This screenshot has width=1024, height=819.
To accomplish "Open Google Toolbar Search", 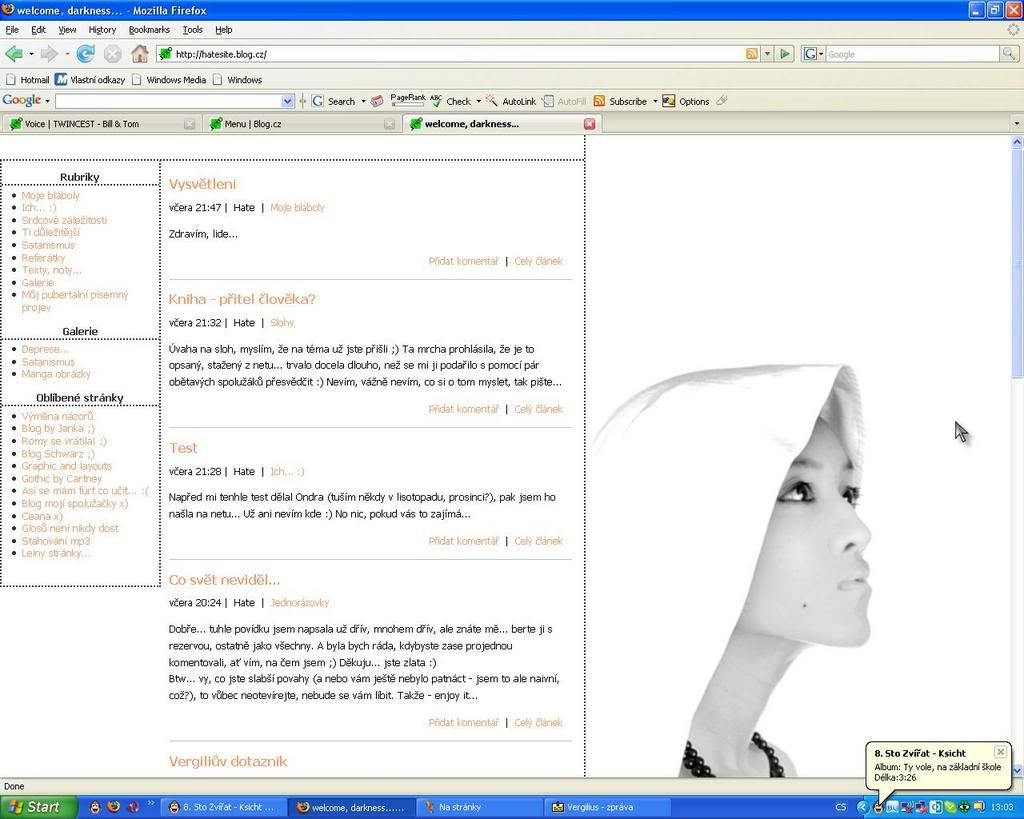I will pos(340,101).
